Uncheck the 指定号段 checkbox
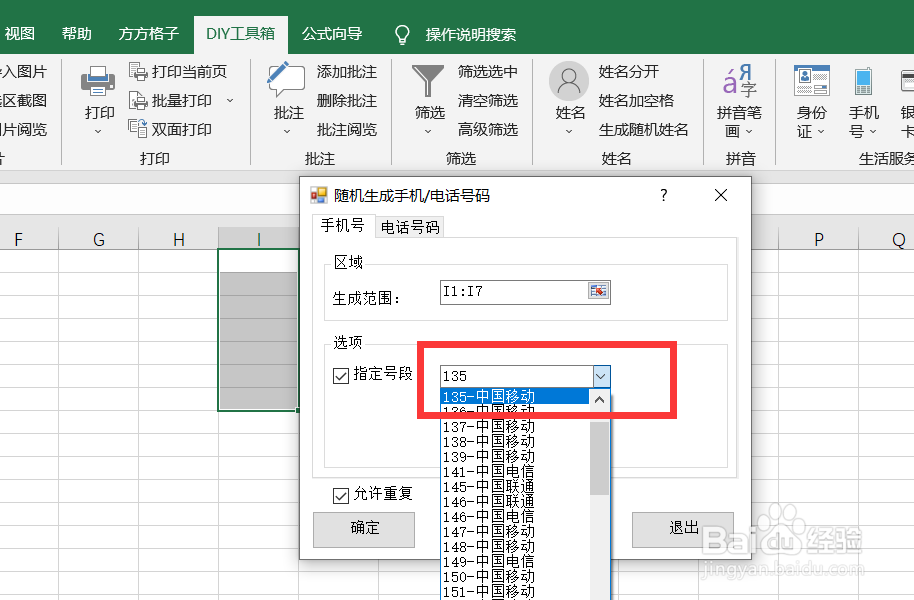This screenshot has height=600, width=914. 342,377
